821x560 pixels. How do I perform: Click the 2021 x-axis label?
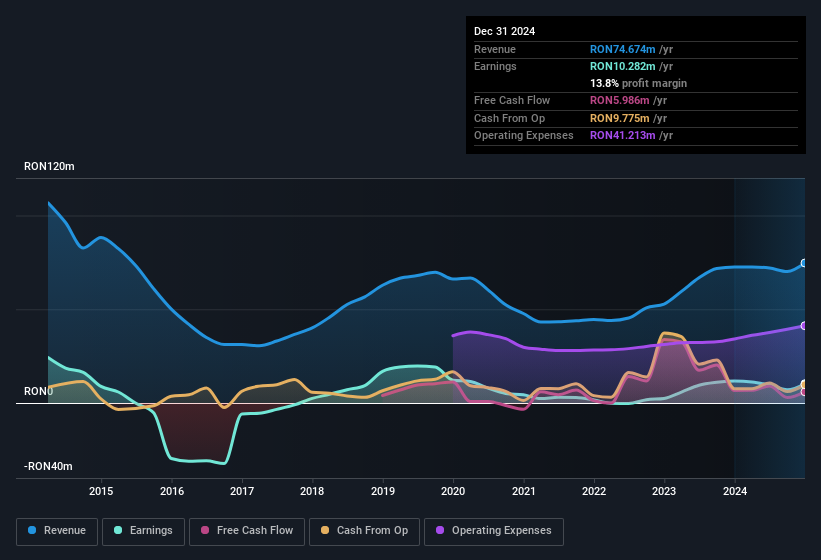(524, 491)
